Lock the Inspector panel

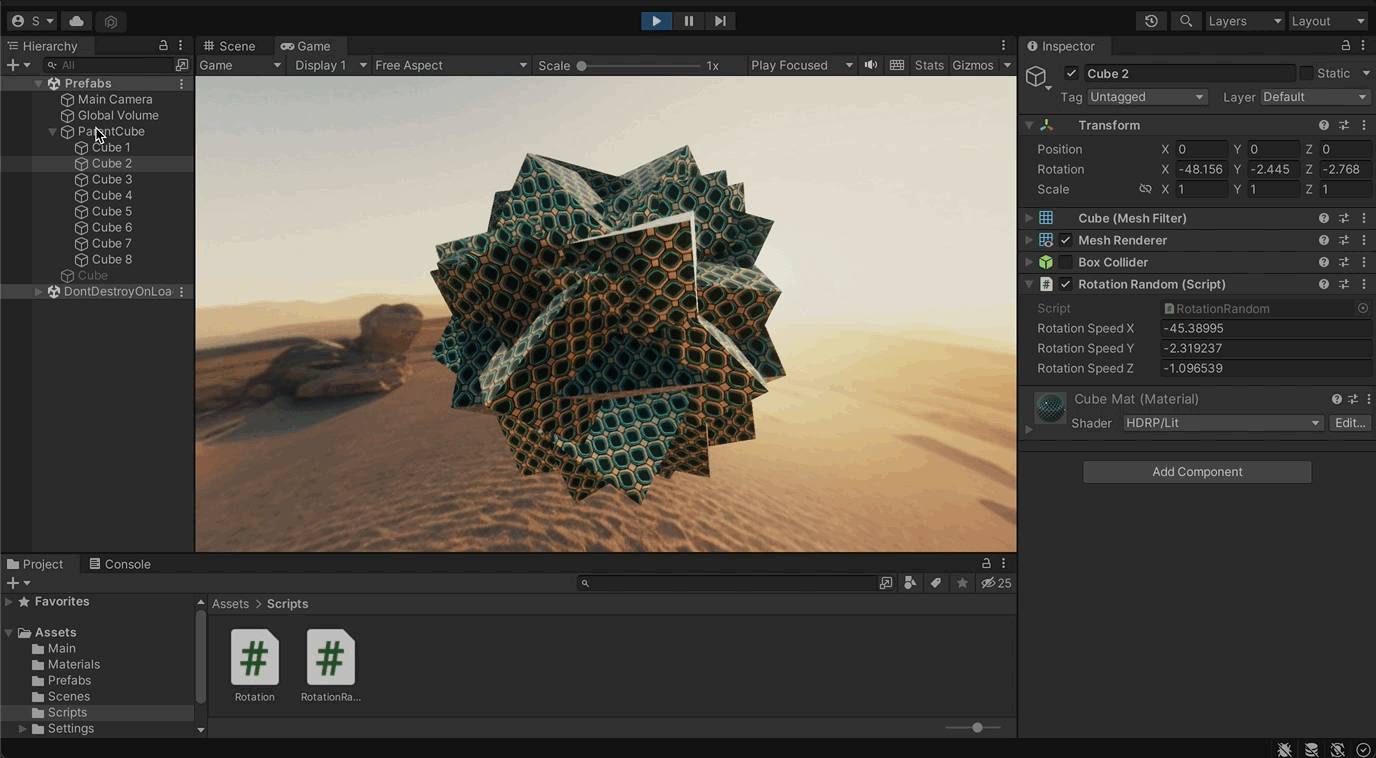(x=1345, y=46)
